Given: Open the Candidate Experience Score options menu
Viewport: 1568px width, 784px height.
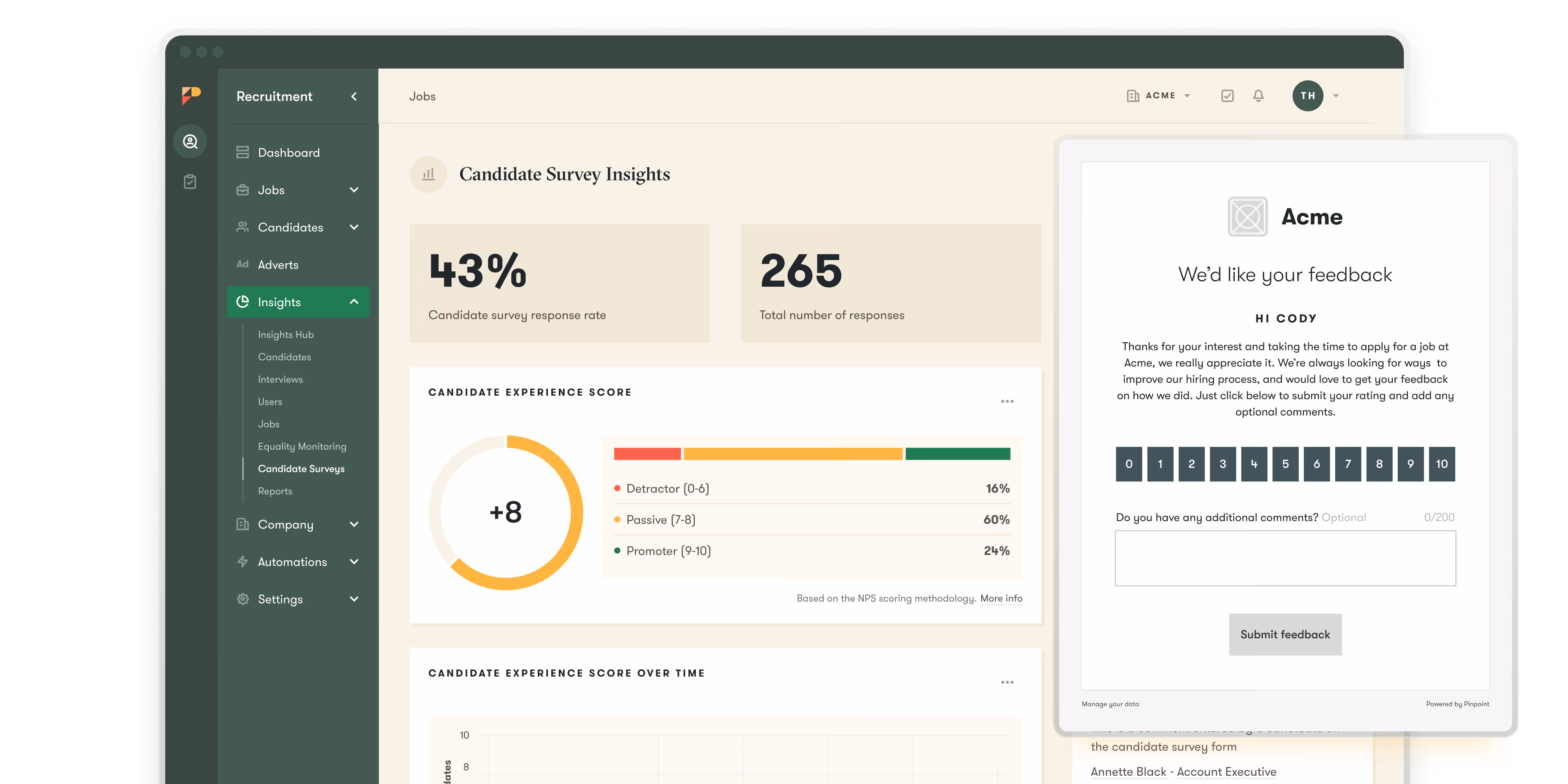Looking at the screenshot, I should click(x=1007, y=401).
